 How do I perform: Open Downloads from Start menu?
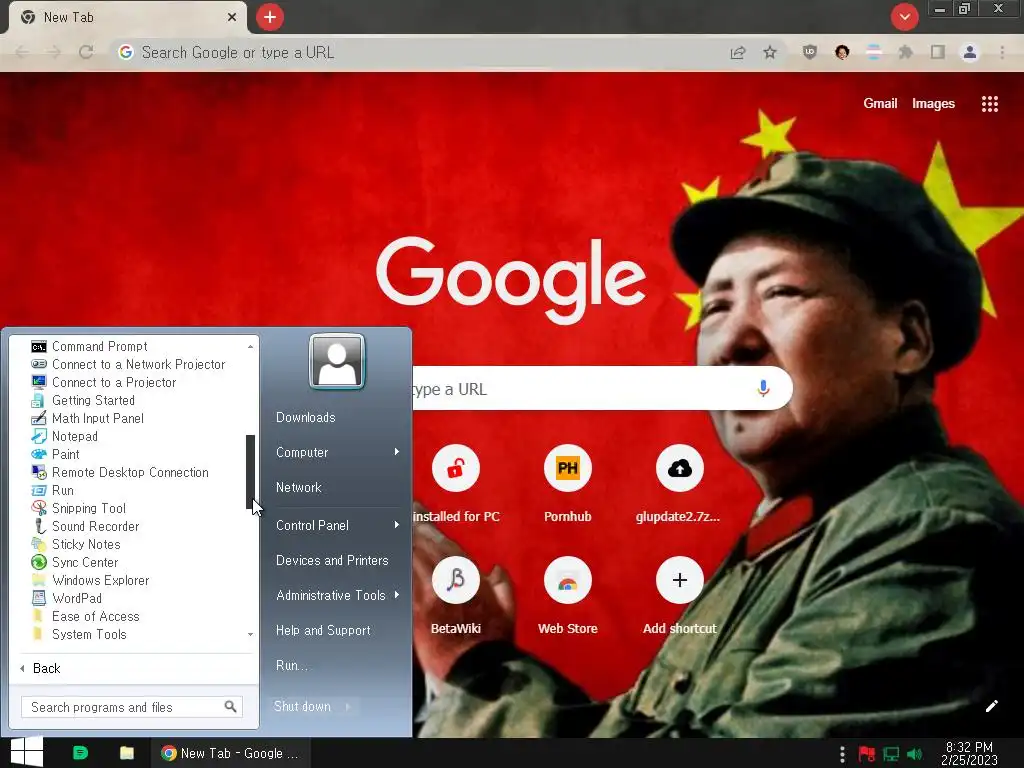[306, 417]
